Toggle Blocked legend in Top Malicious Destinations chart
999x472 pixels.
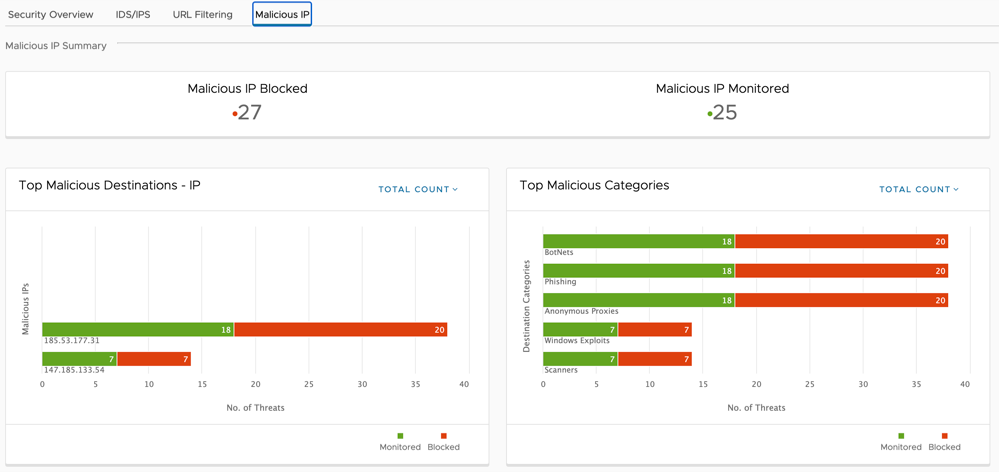[443, 442]
